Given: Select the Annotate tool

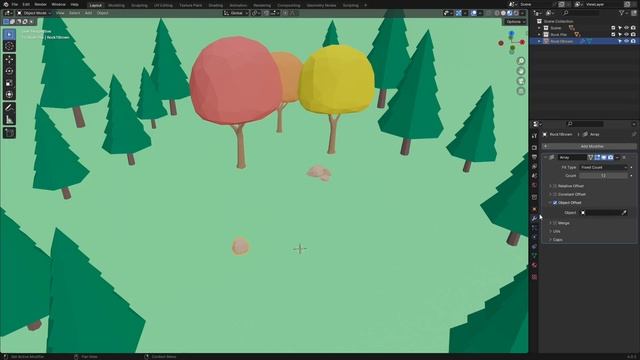Looking at the screenshot, I should [9, 108].
